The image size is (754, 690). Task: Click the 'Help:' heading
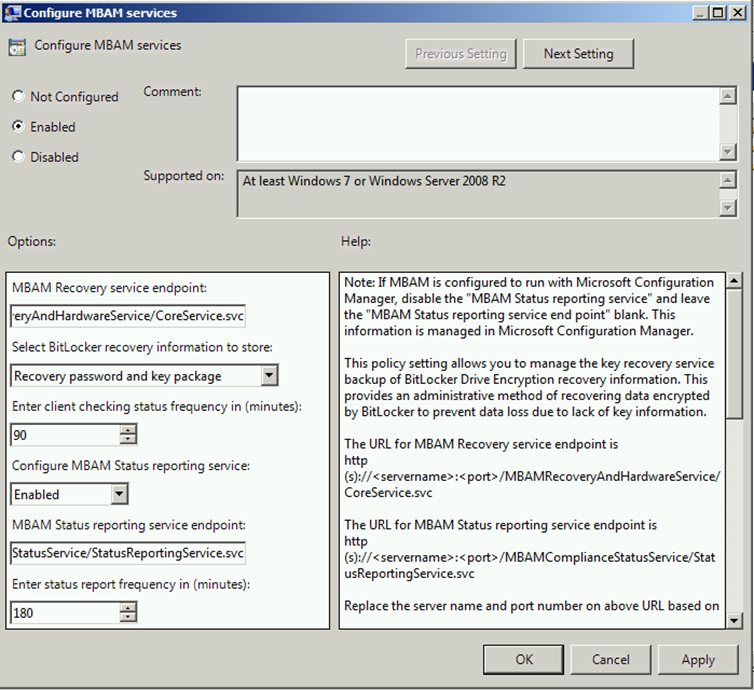(356, 241)
